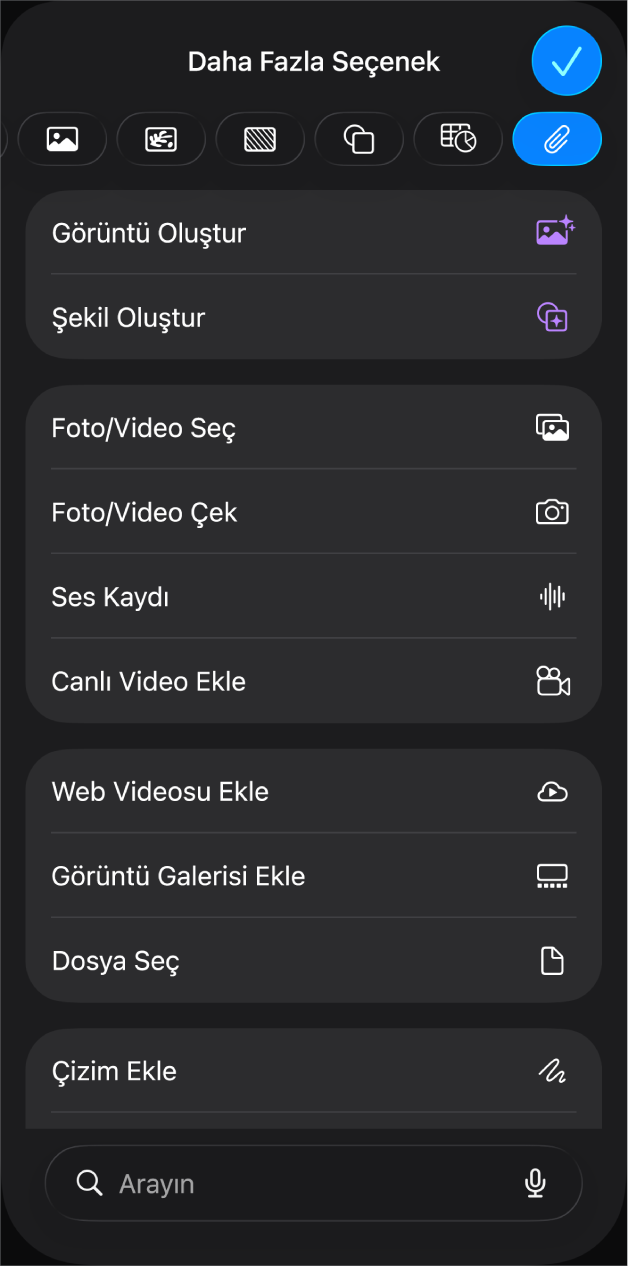
Task: Tap the microphone dictation icon in search
Action: (536, 1184)
